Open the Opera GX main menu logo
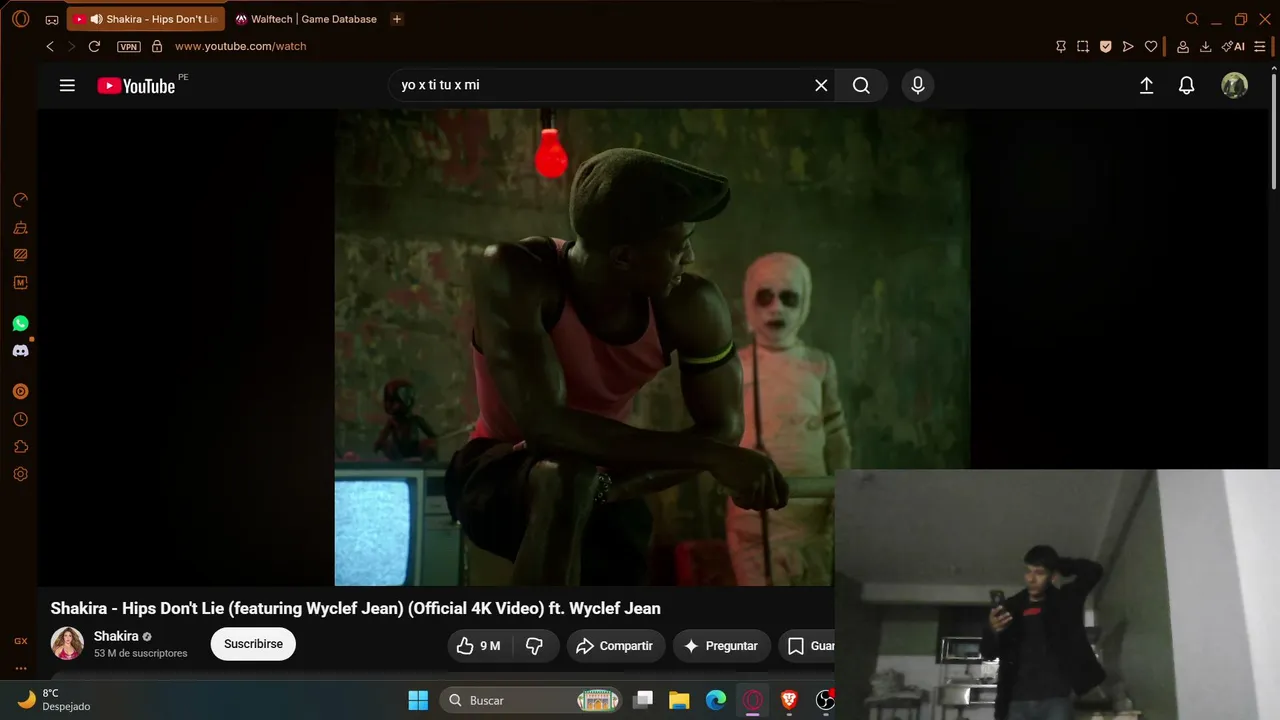The height and width of the screenshot is (720, 1280). [21, 19]
